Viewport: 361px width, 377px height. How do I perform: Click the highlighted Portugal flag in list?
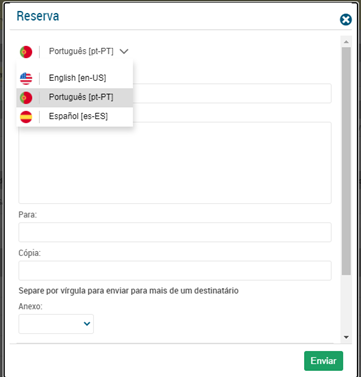click(26, 98)
